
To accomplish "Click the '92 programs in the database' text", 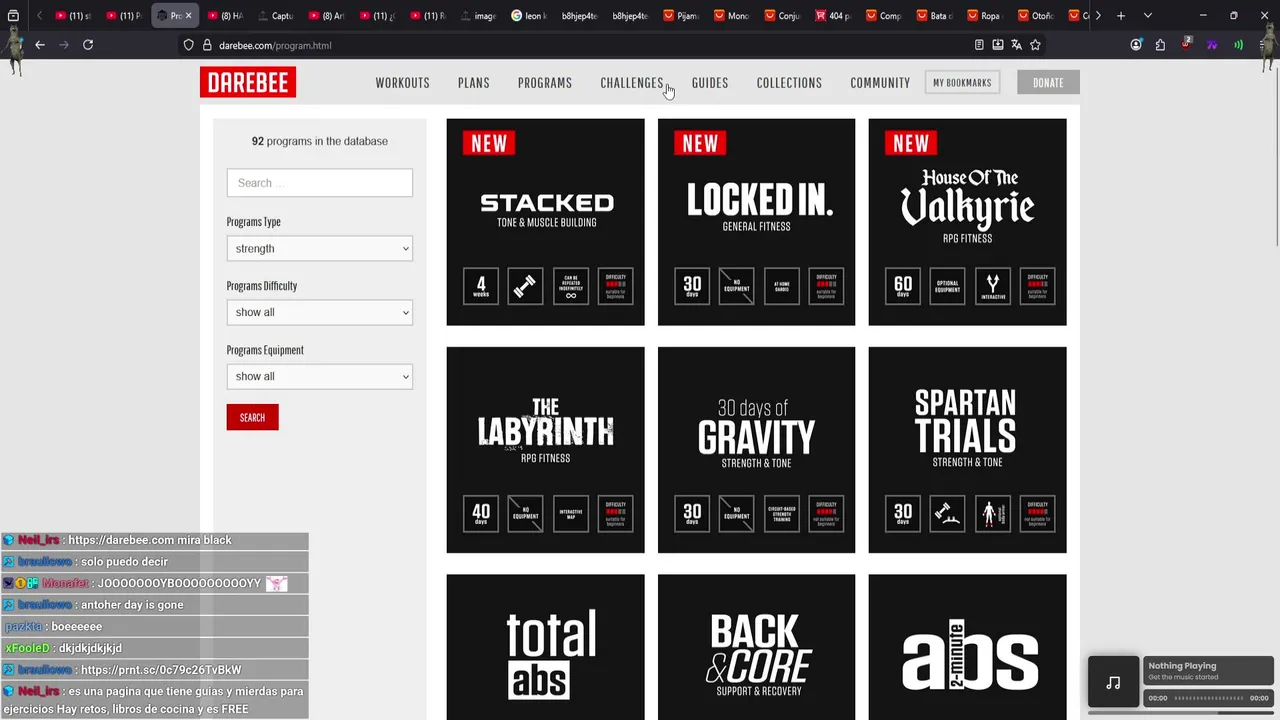I will click(320, 141).
